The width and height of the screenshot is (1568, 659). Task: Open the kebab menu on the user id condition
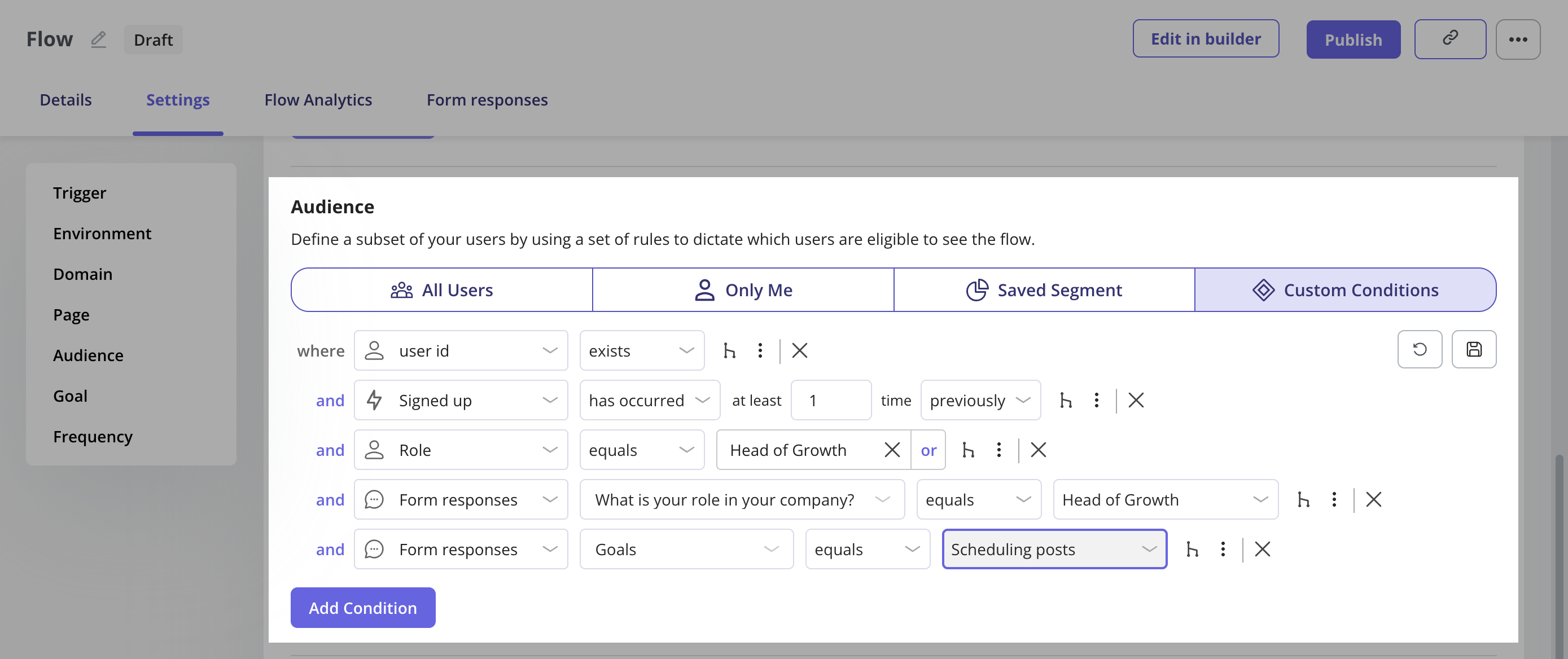(760, 350)
